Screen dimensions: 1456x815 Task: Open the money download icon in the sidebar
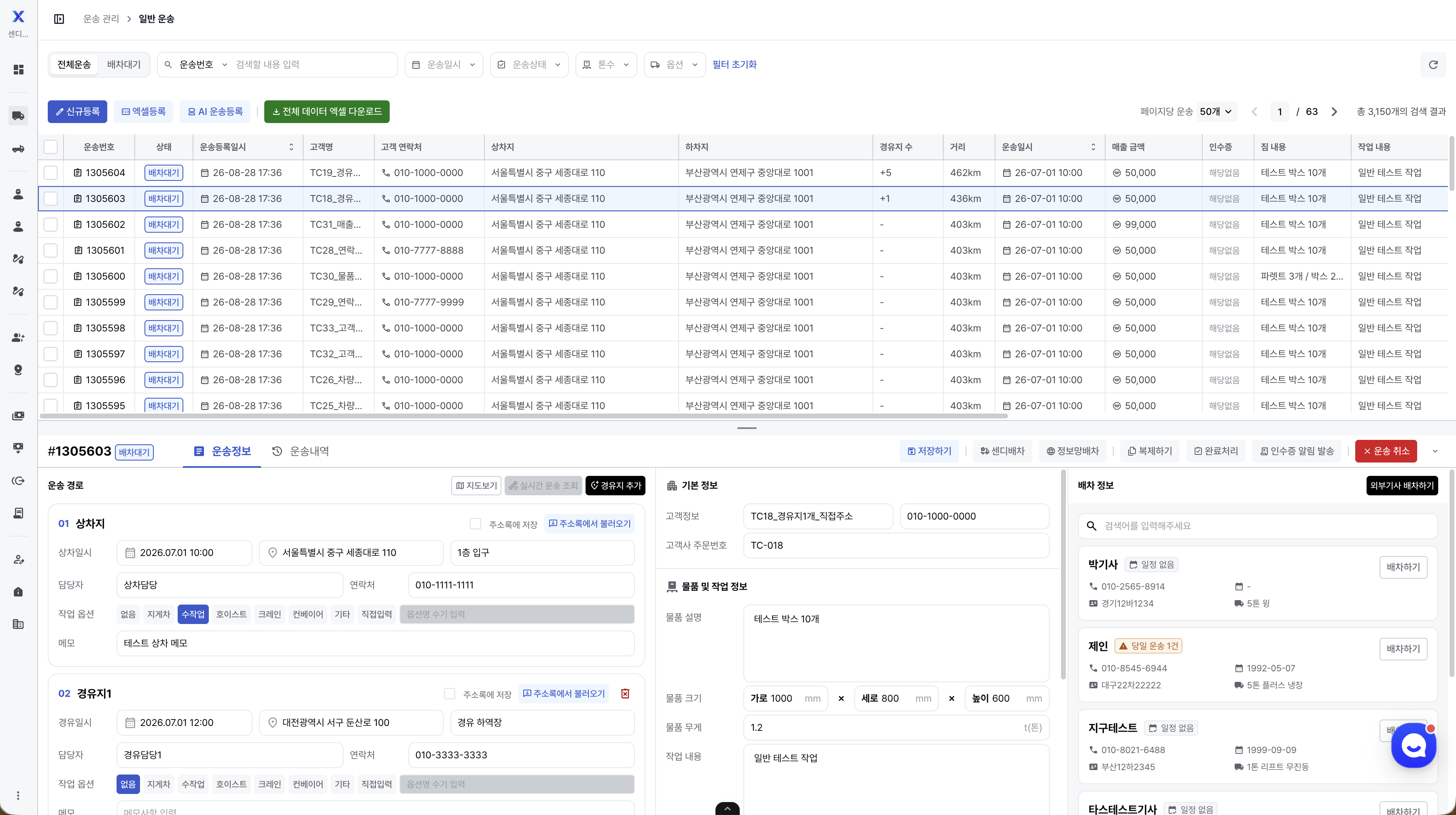[19, 448]
